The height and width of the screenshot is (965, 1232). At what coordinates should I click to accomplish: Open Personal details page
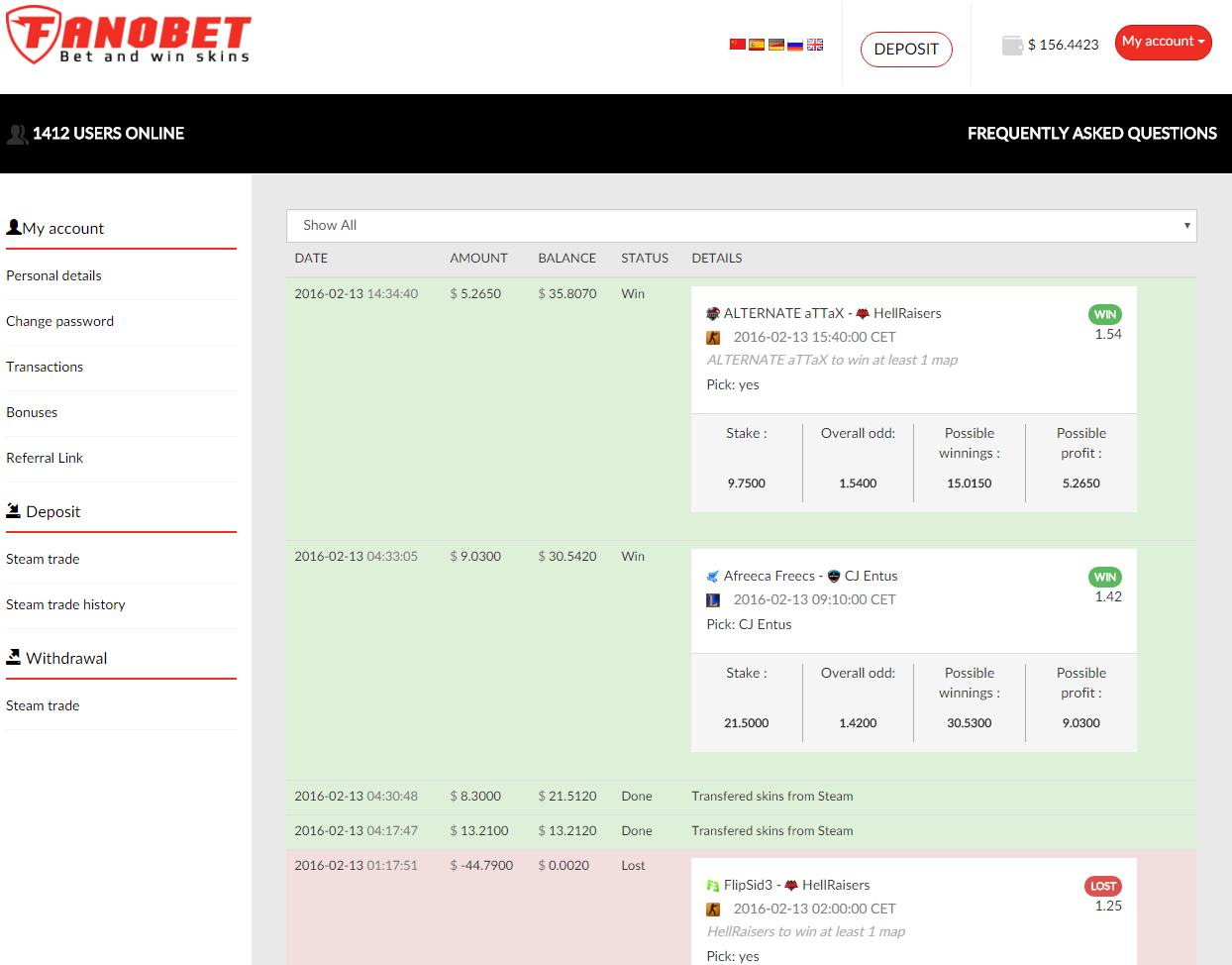[x=53, y=275]
